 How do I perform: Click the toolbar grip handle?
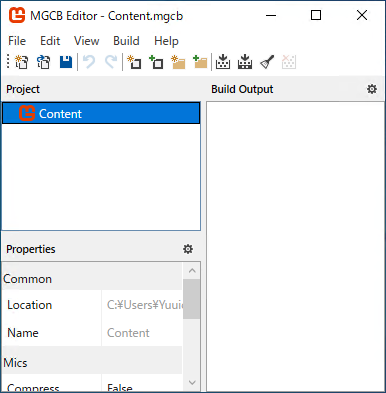[8, 62]
